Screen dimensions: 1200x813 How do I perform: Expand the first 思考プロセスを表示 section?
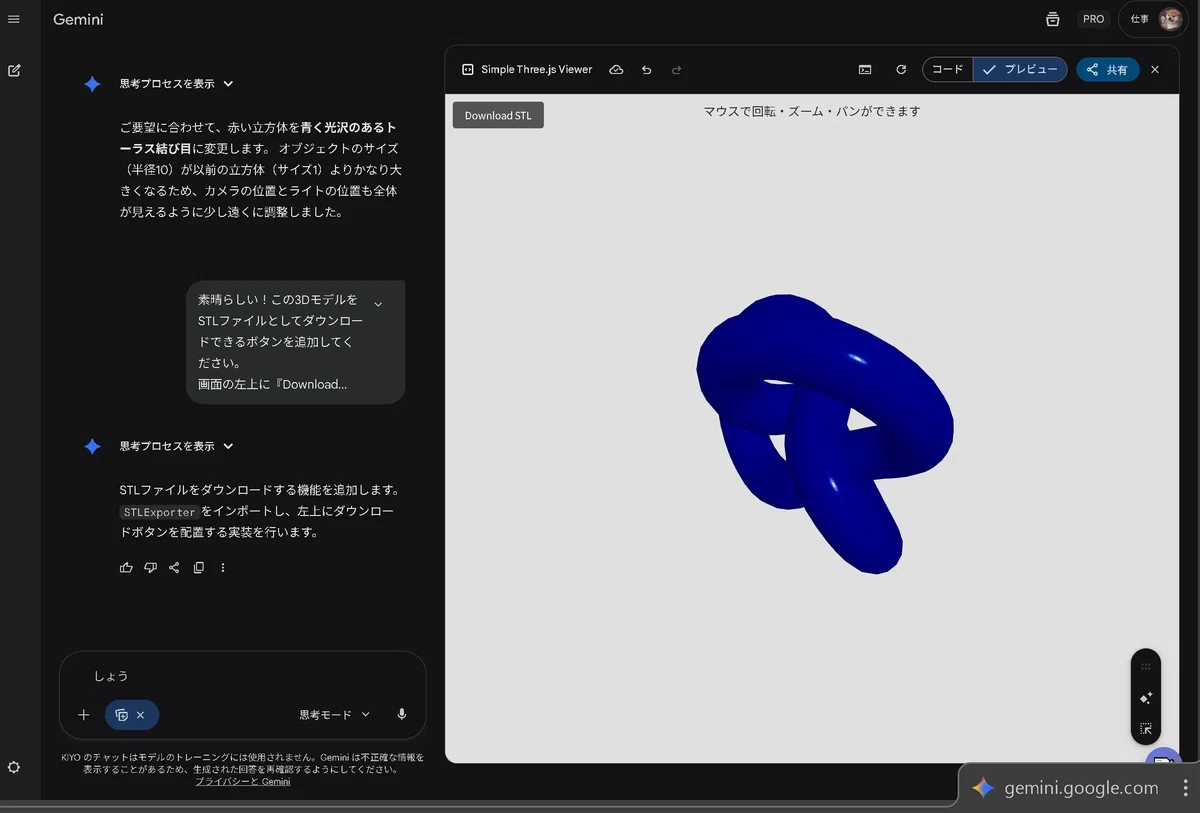tap(176, 84)
